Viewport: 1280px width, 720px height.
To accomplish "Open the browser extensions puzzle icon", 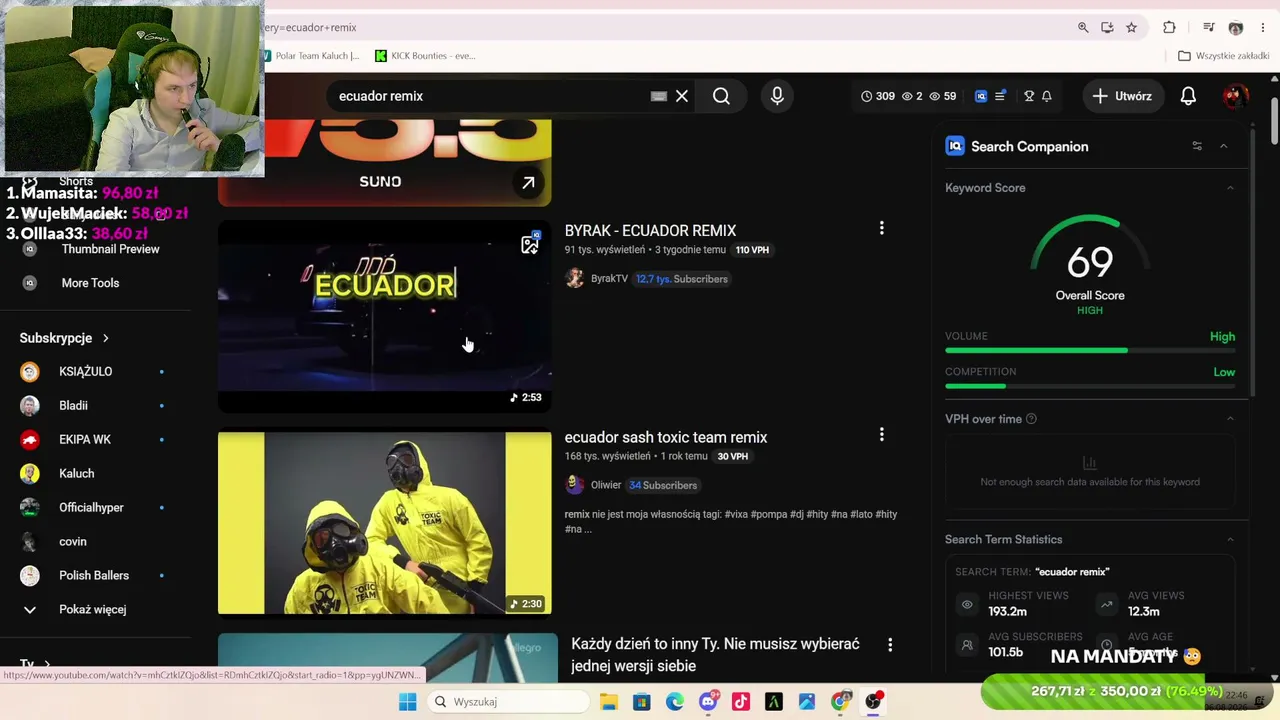I will [1169, 27].
